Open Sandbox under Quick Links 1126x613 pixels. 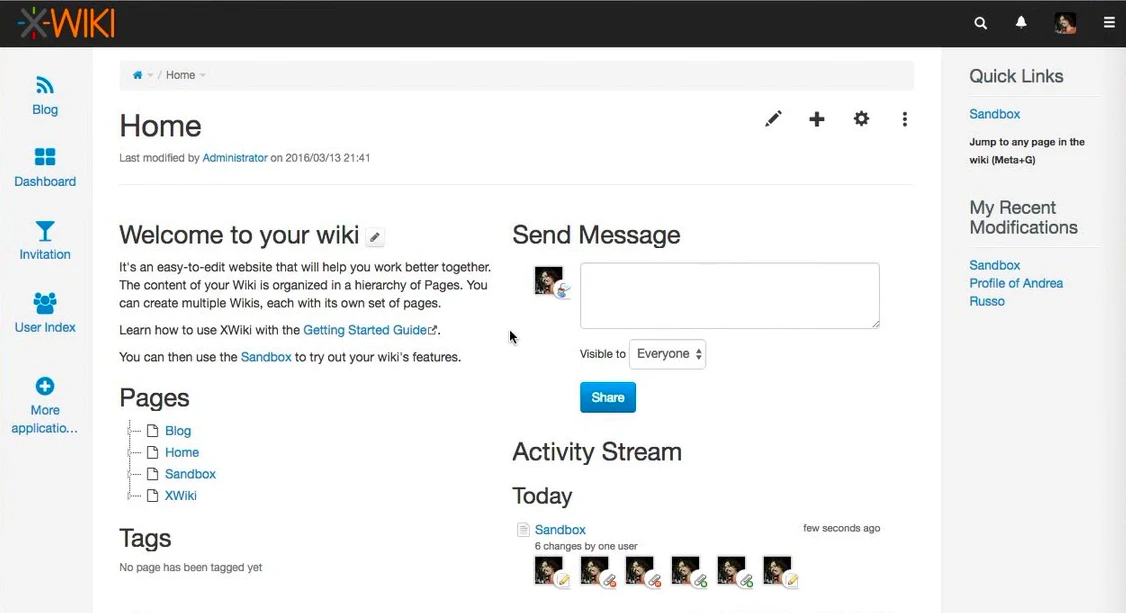[995, 114]
